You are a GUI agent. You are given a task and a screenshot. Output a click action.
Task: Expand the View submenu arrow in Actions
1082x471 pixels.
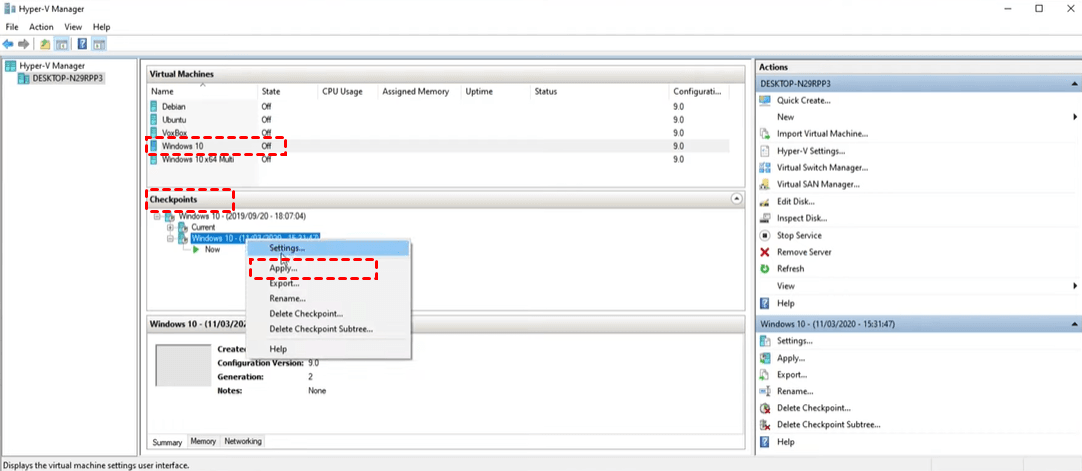pos(1075,286)
